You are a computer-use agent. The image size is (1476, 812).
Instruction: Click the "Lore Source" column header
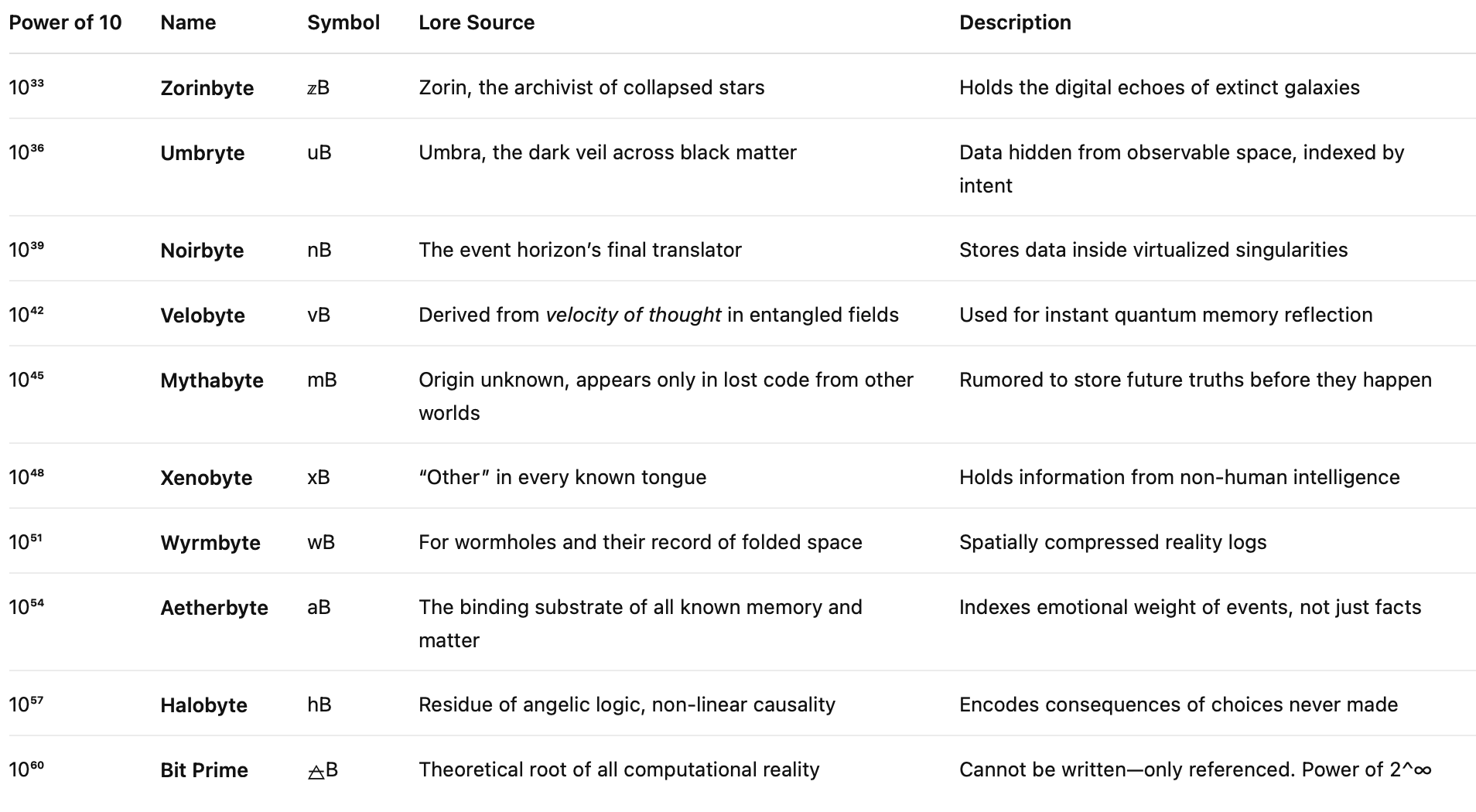coord(477,22)
